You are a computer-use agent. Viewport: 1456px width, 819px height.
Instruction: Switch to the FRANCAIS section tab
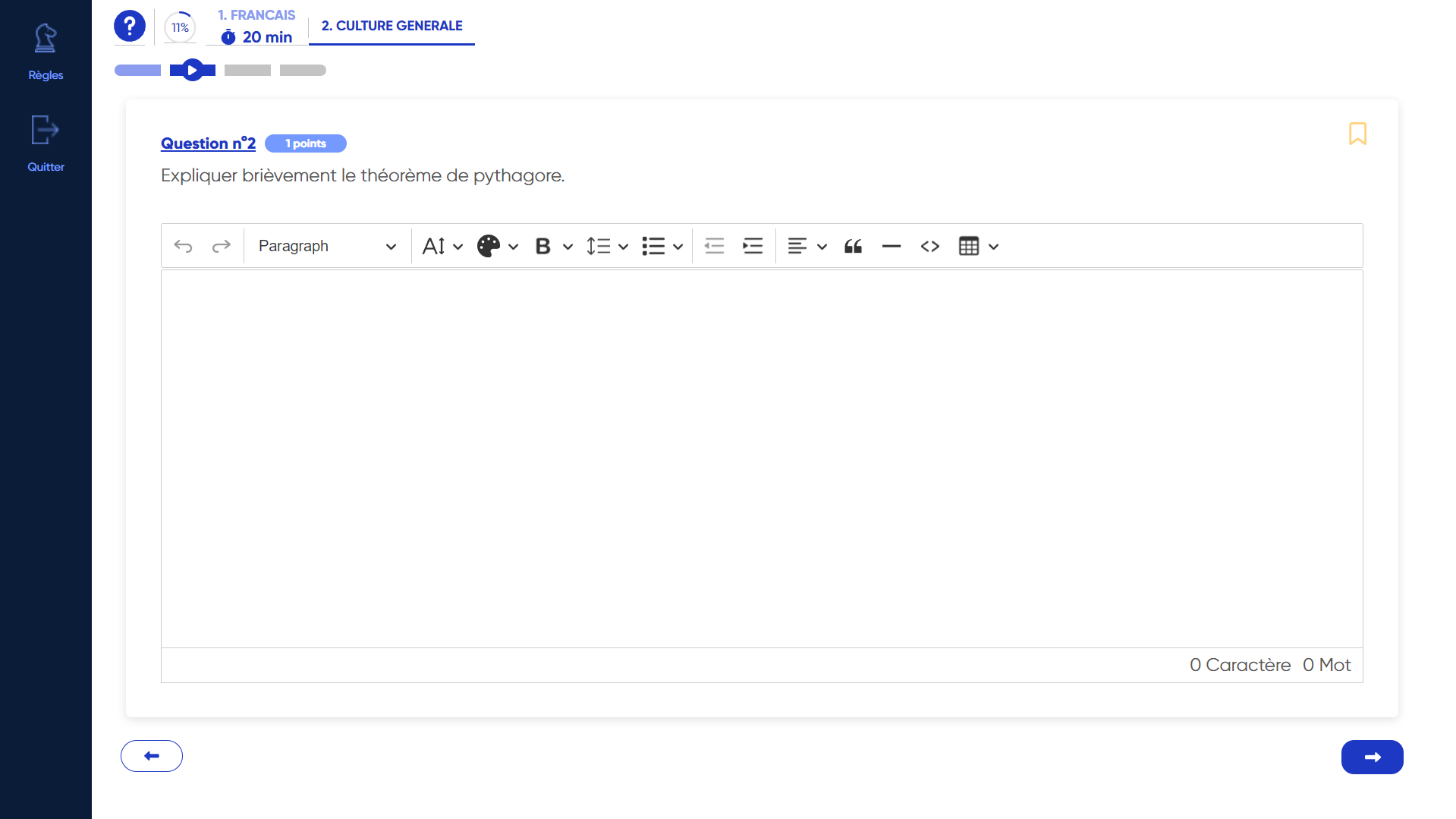(256, 14)
